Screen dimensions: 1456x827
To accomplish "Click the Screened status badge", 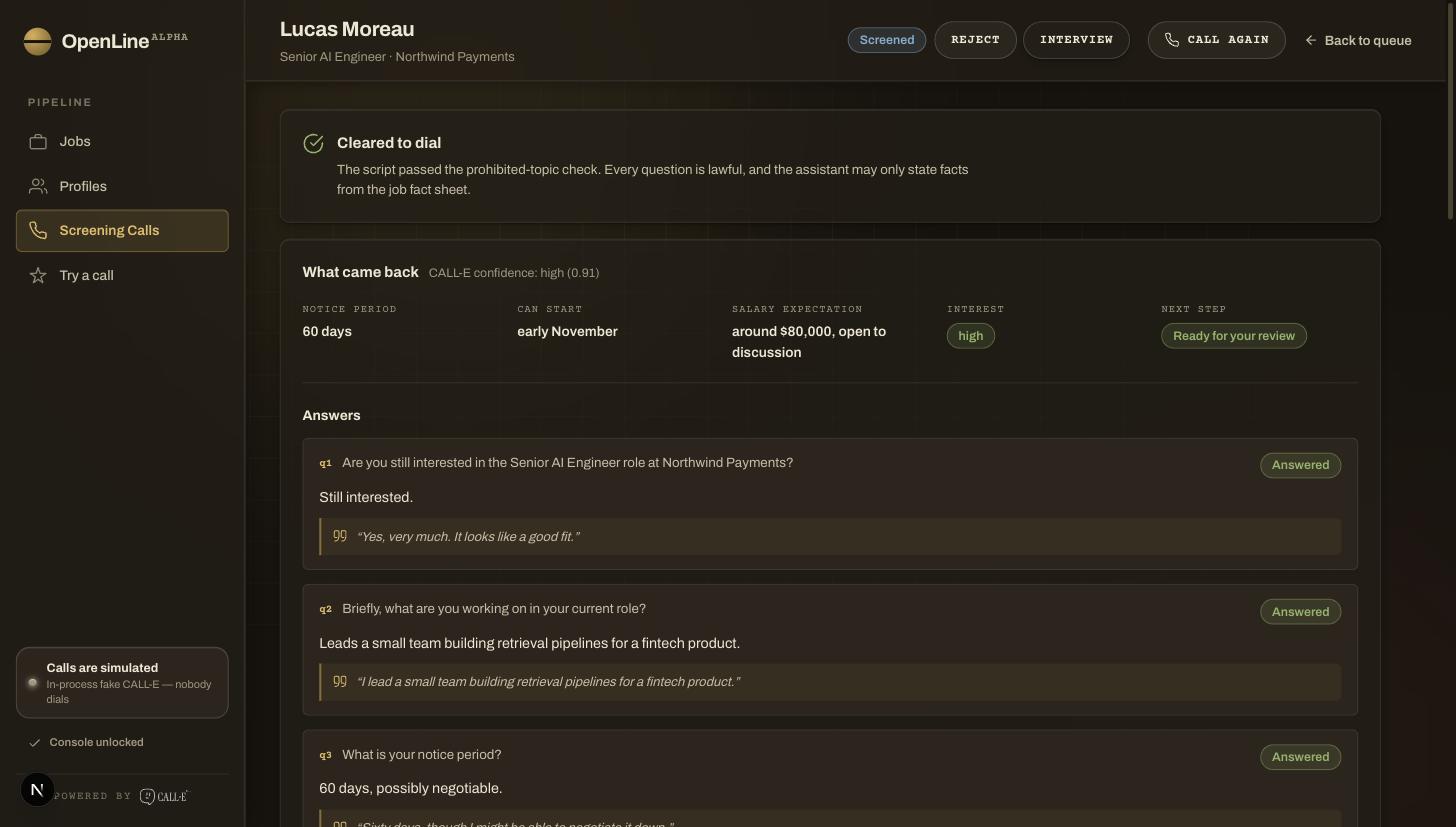I will pos(887,40).
